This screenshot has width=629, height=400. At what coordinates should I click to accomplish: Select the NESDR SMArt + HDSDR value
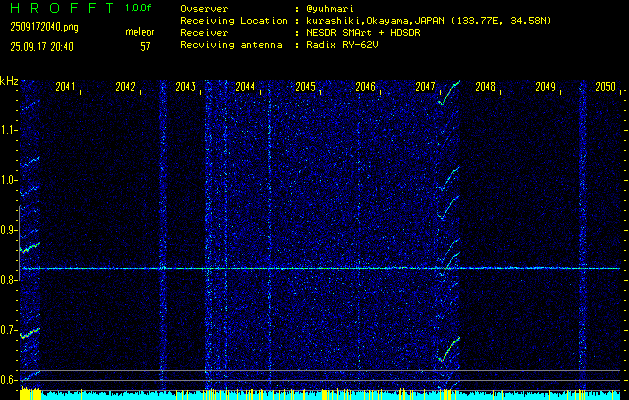[x=363, y=33]
